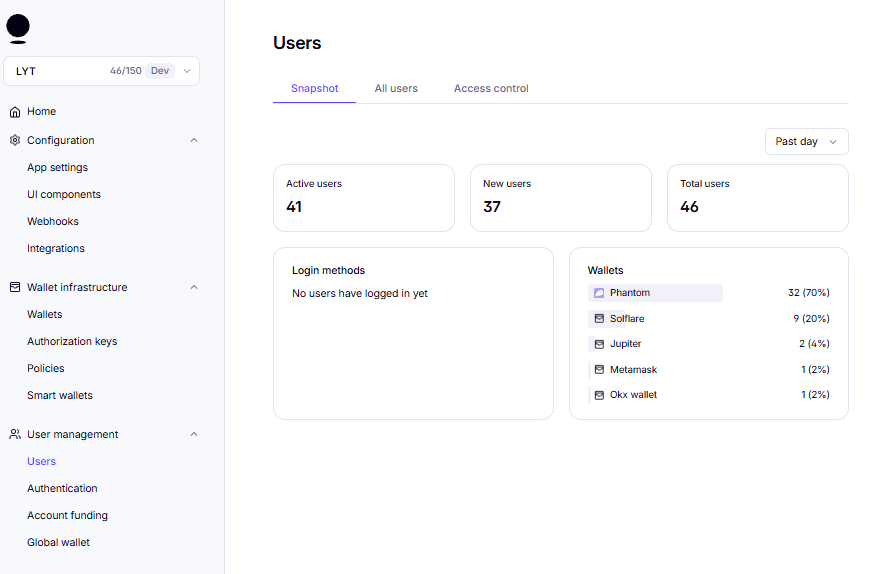Click the User management people icon

15,434
